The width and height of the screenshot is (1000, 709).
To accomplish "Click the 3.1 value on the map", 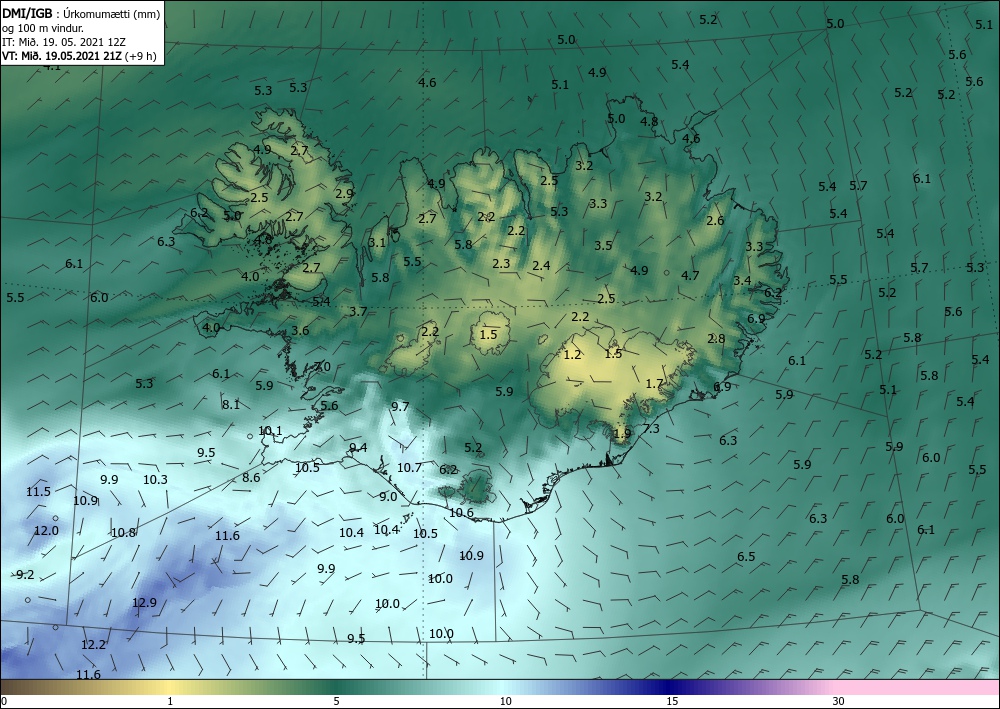I will 377,242.
